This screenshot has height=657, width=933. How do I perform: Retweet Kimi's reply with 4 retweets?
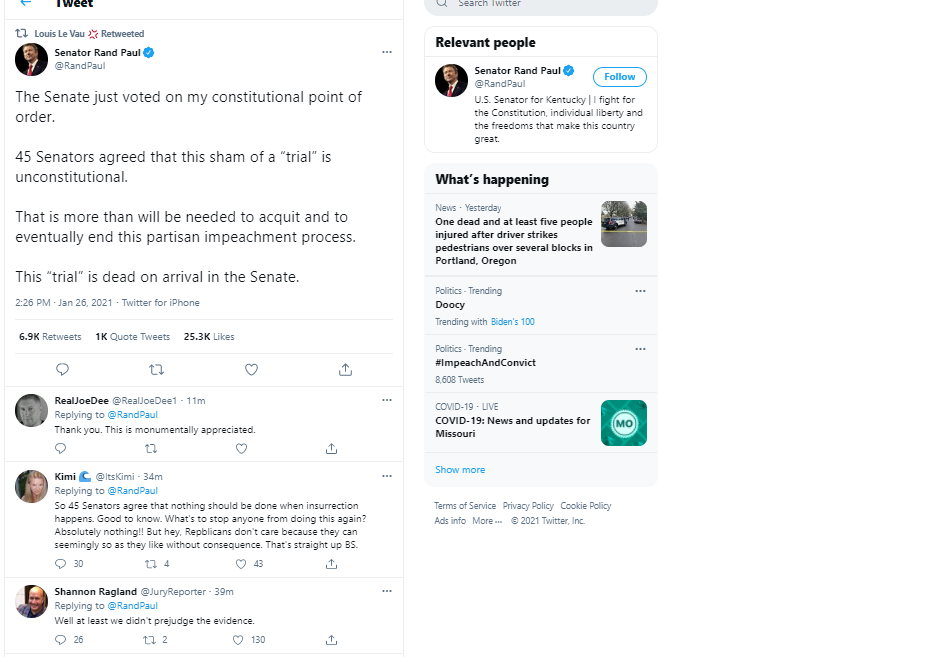151,564
